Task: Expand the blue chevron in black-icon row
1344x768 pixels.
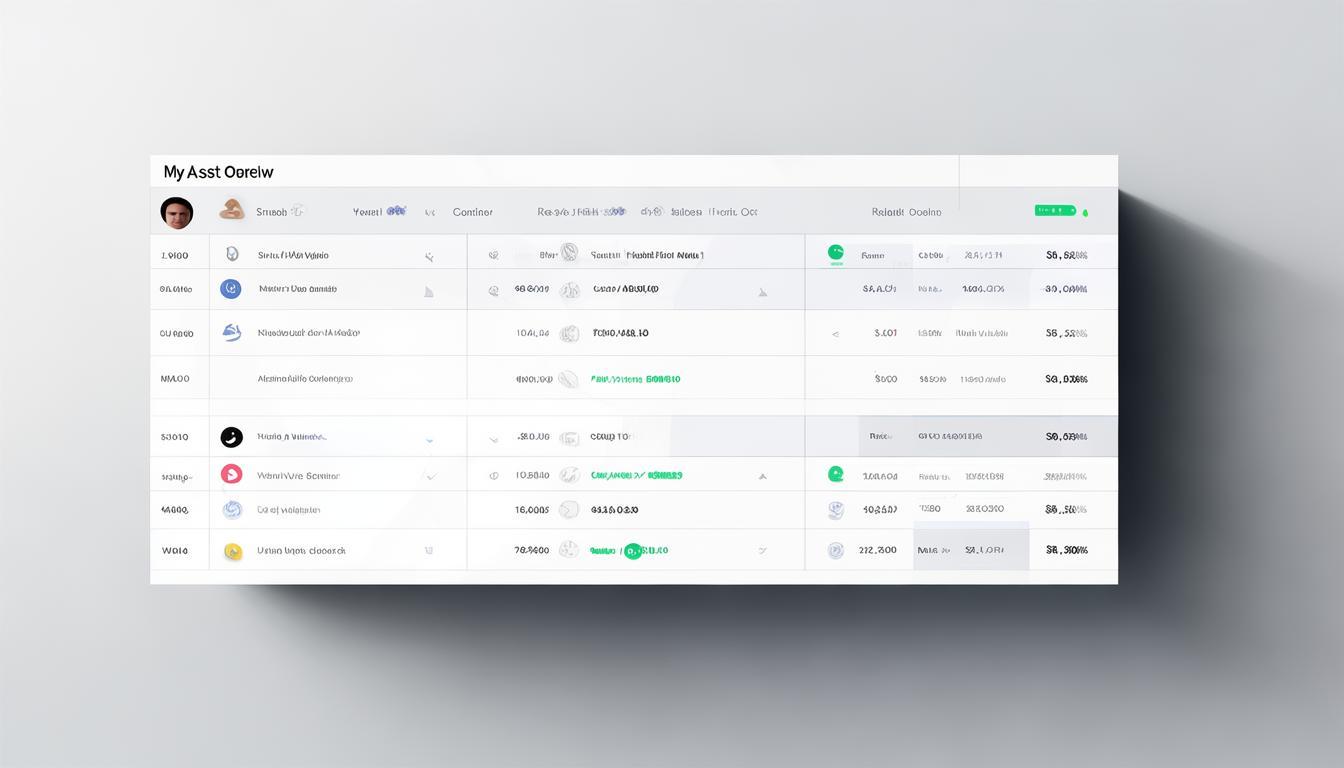Action: (x=429, y=439)
